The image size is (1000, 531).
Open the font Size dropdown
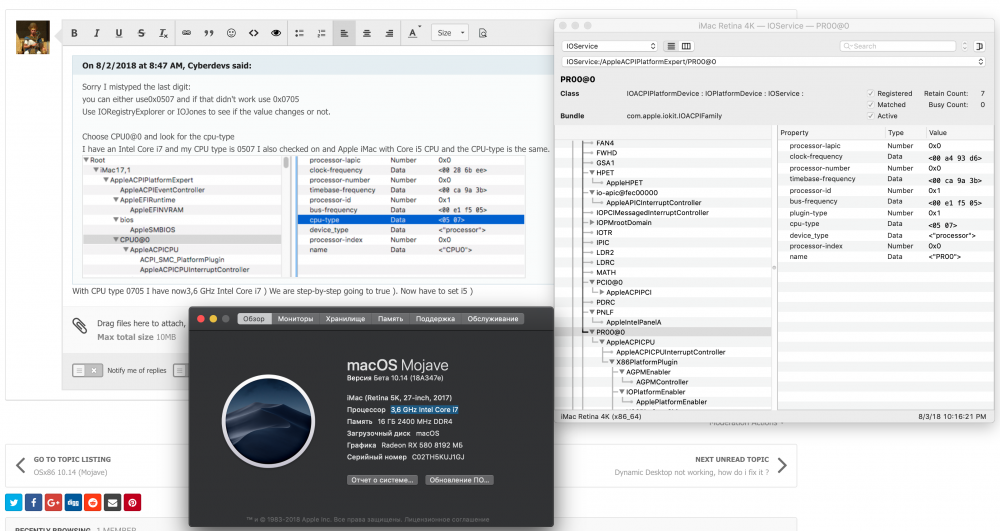(x=450, y=33)
